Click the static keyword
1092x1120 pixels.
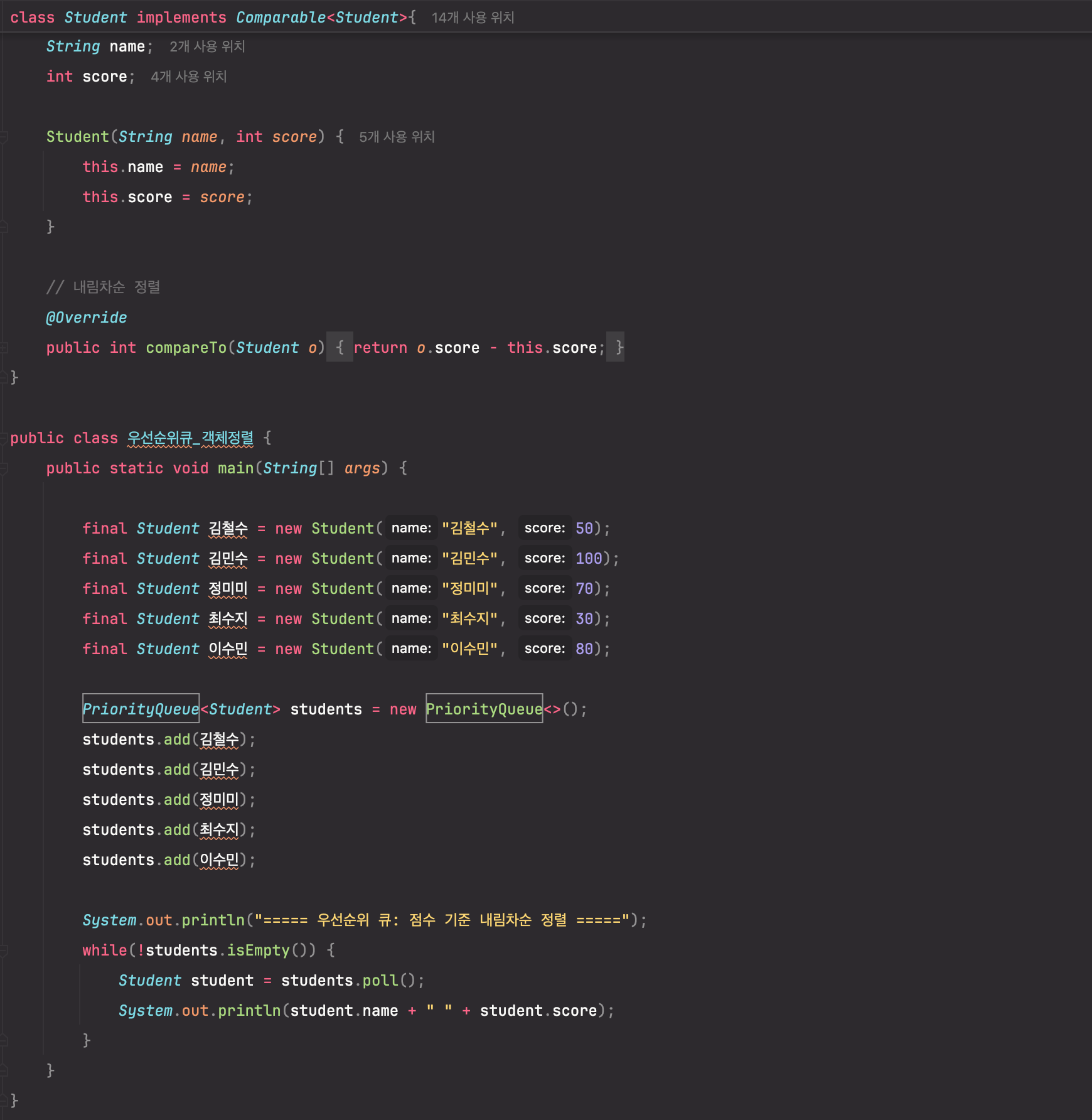pyautogui.click(x=136, y=468)
